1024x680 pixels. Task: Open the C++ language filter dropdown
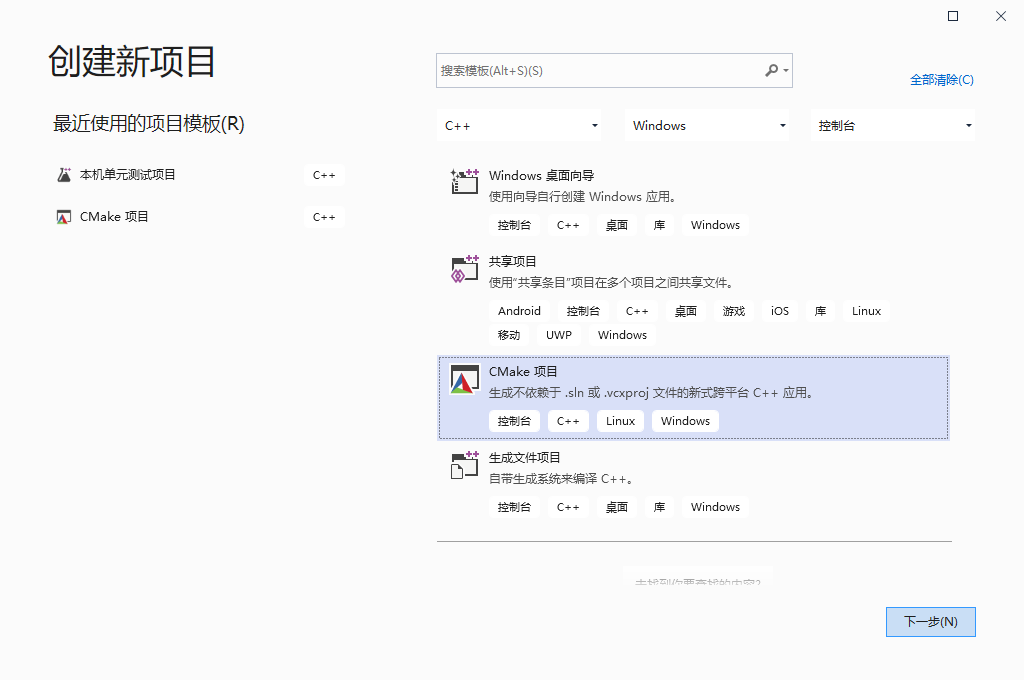pyautogui.click(x=519, y=125)
